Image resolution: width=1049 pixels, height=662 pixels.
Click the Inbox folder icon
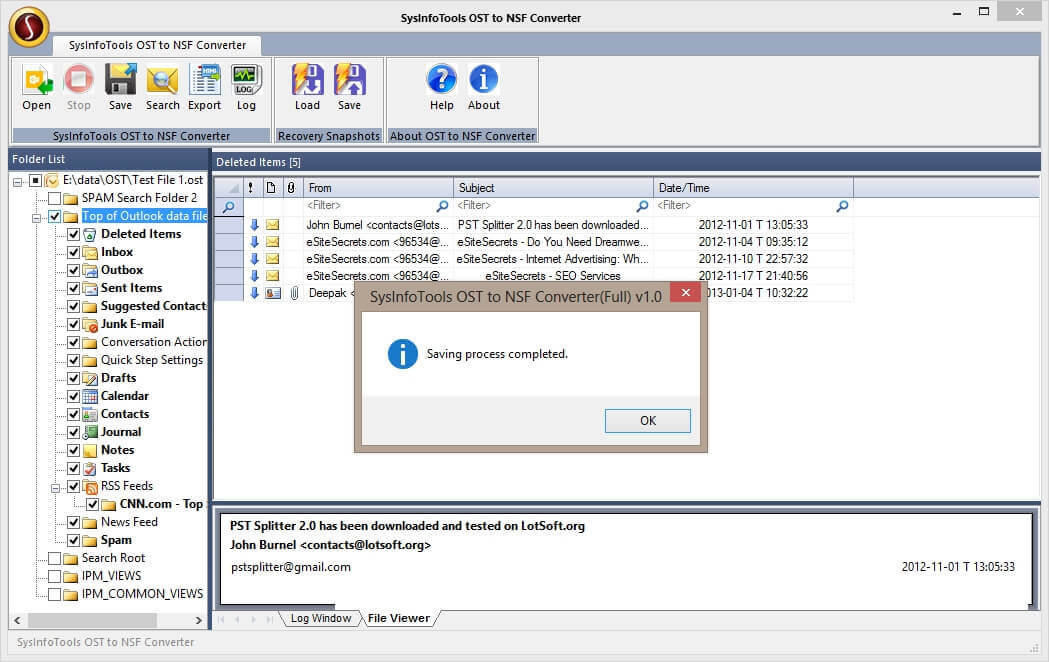90,252
